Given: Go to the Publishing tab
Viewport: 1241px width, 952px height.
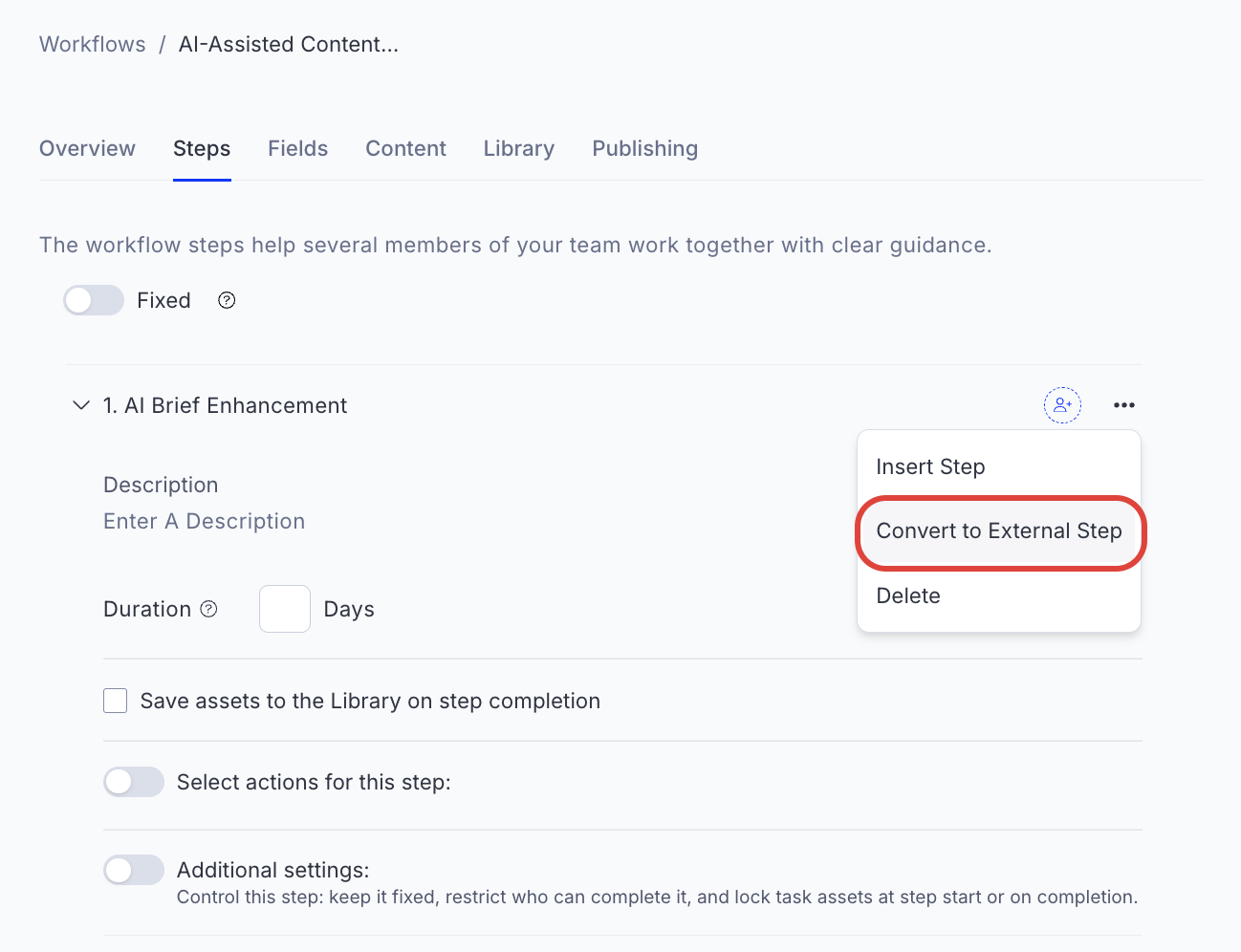Looking at the screenshot, I should 644,148.
